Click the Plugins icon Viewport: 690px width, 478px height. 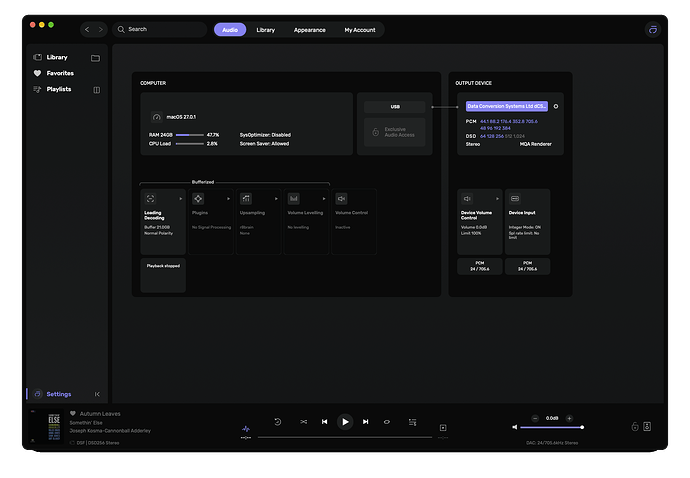tap(198, 199)
